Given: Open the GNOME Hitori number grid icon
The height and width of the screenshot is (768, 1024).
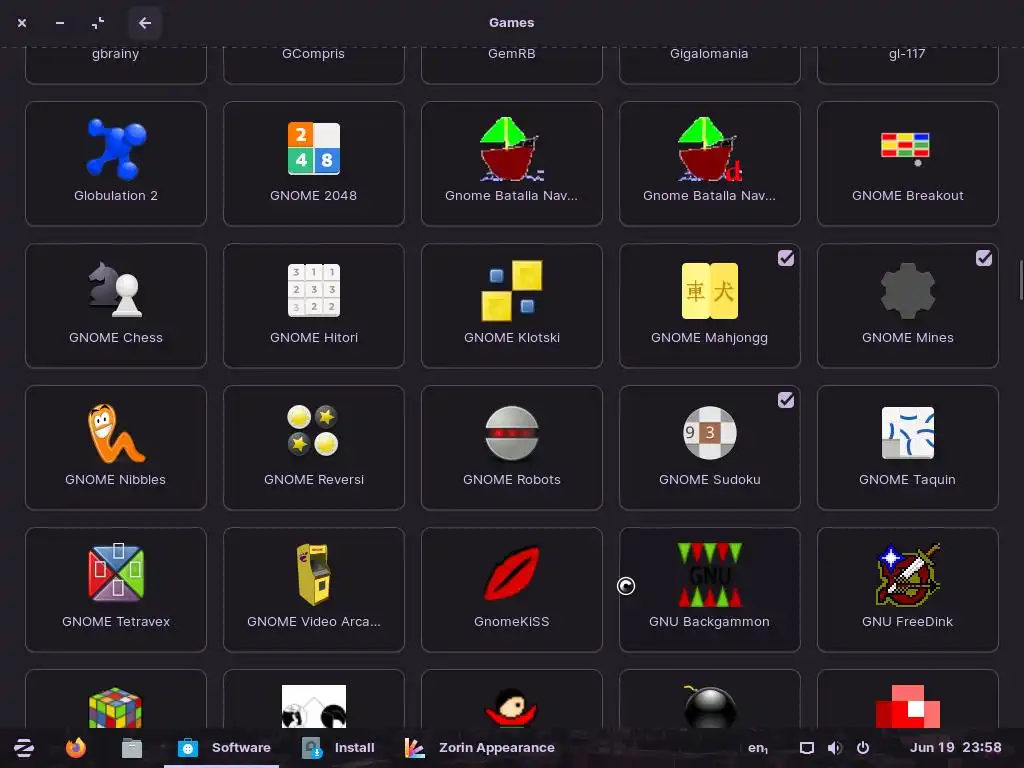Looking at the screenshot, I should (x=314, y=290).
